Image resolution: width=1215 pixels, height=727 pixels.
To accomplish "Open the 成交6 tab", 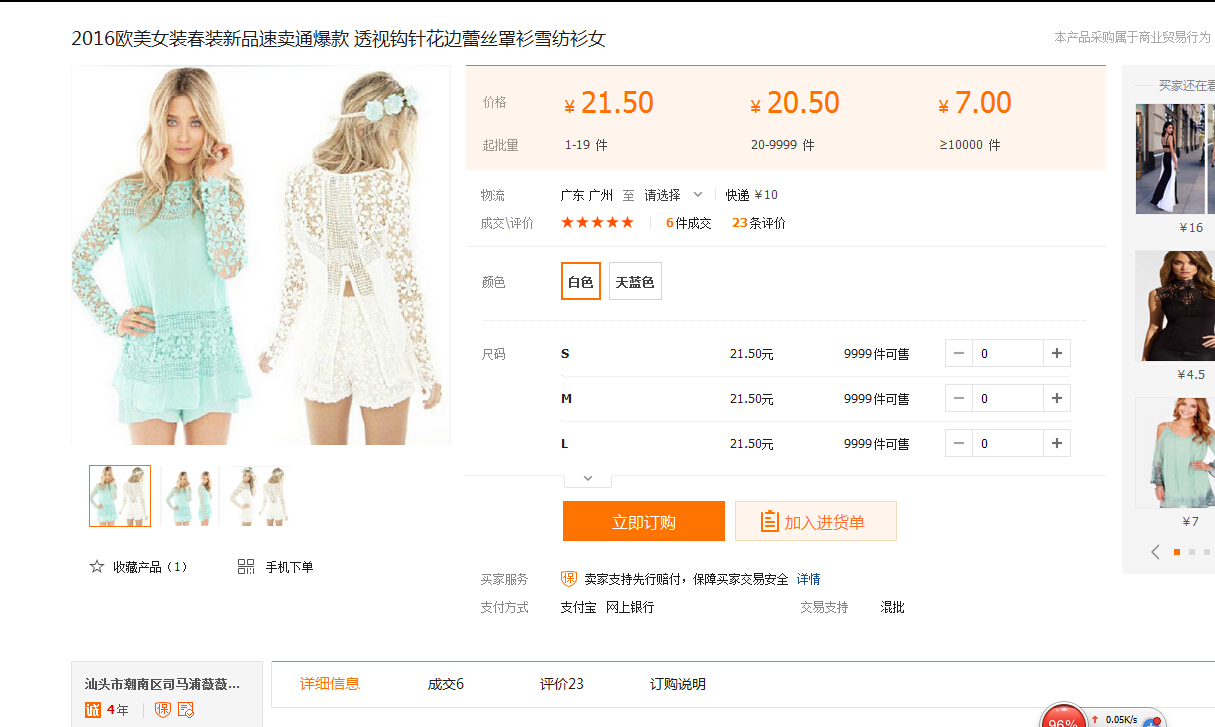I will point(446,684).
